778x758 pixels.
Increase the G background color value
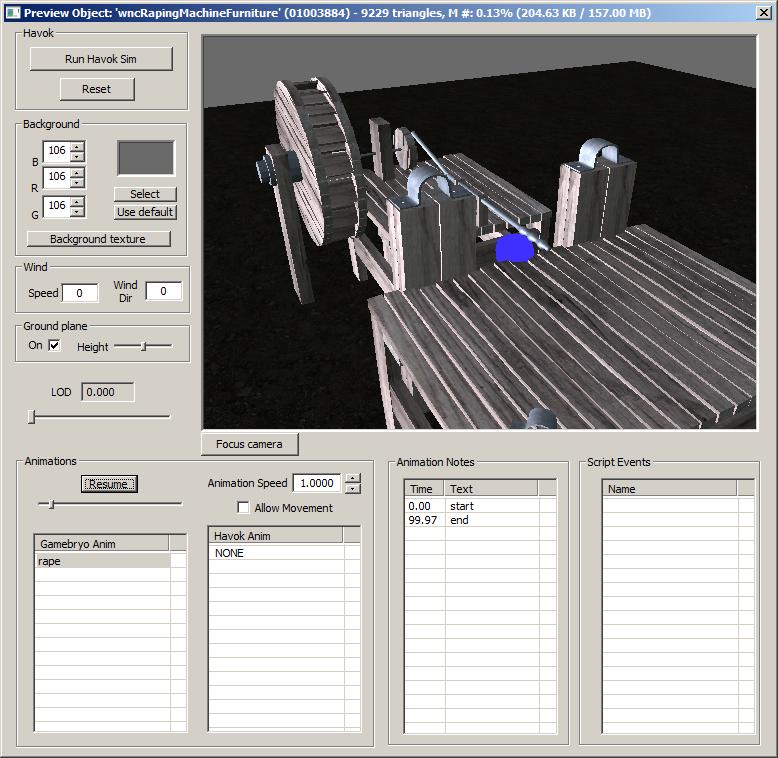pyautogui.click(x=77, y=201)
